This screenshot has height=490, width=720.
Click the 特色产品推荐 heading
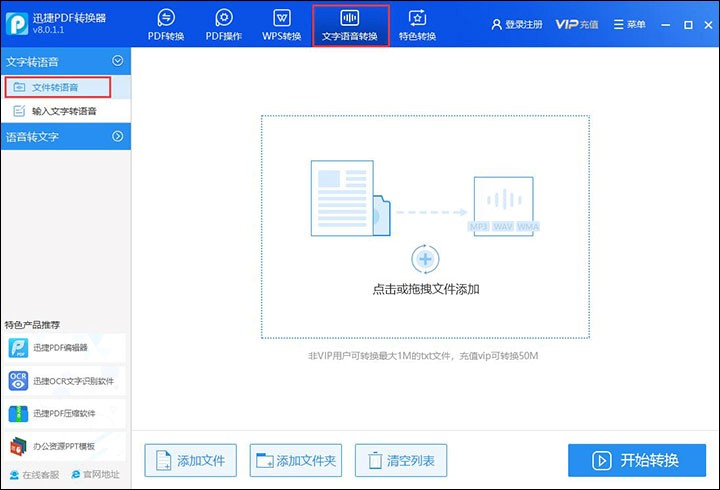(x=32, y=325)
